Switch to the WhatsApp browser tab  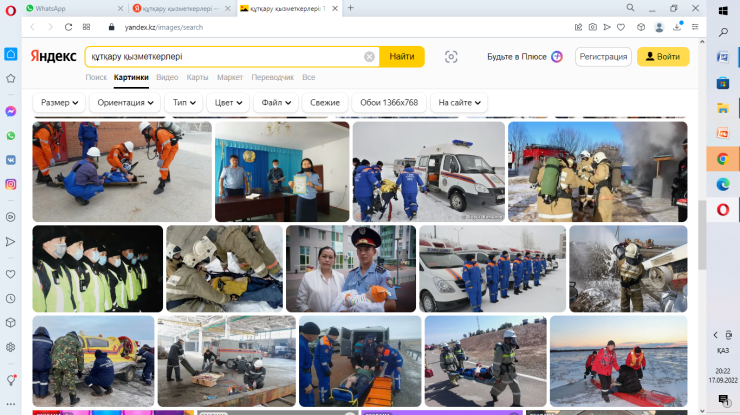74,8
